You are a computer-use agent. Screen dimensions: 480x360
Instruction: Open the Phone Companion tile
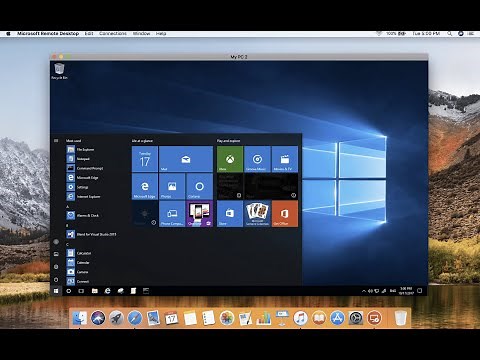(x=172, y=214)
